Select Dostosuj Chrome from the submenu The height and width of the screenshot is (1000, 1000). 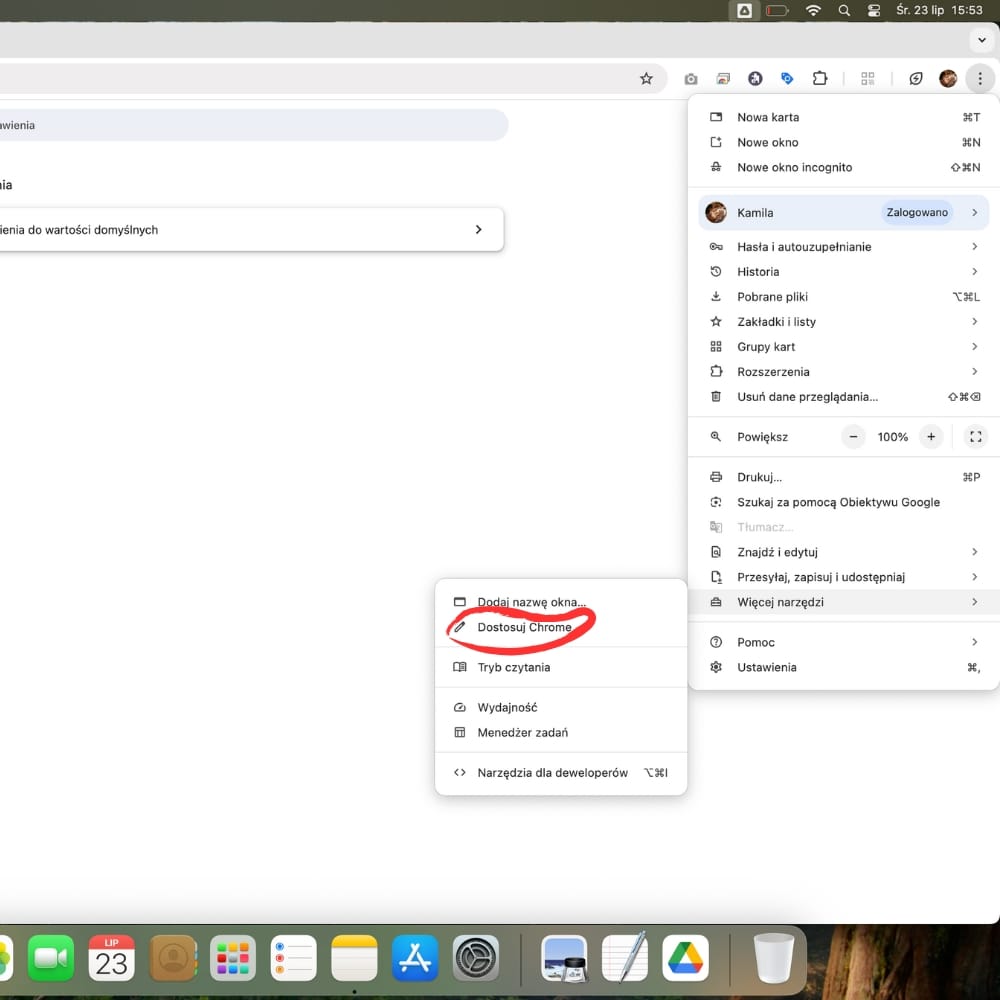coord(525,627)
